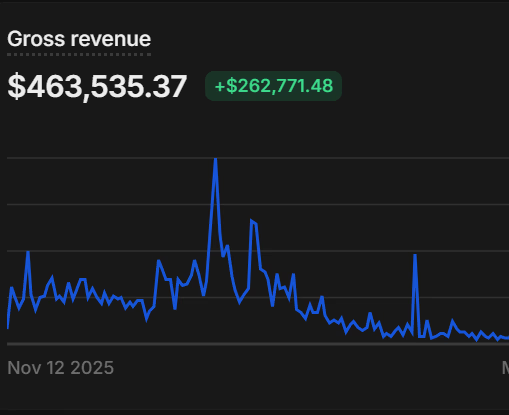
Task: Click the dollar sign in the total revenue amount
Action: [x=16, y=86]
